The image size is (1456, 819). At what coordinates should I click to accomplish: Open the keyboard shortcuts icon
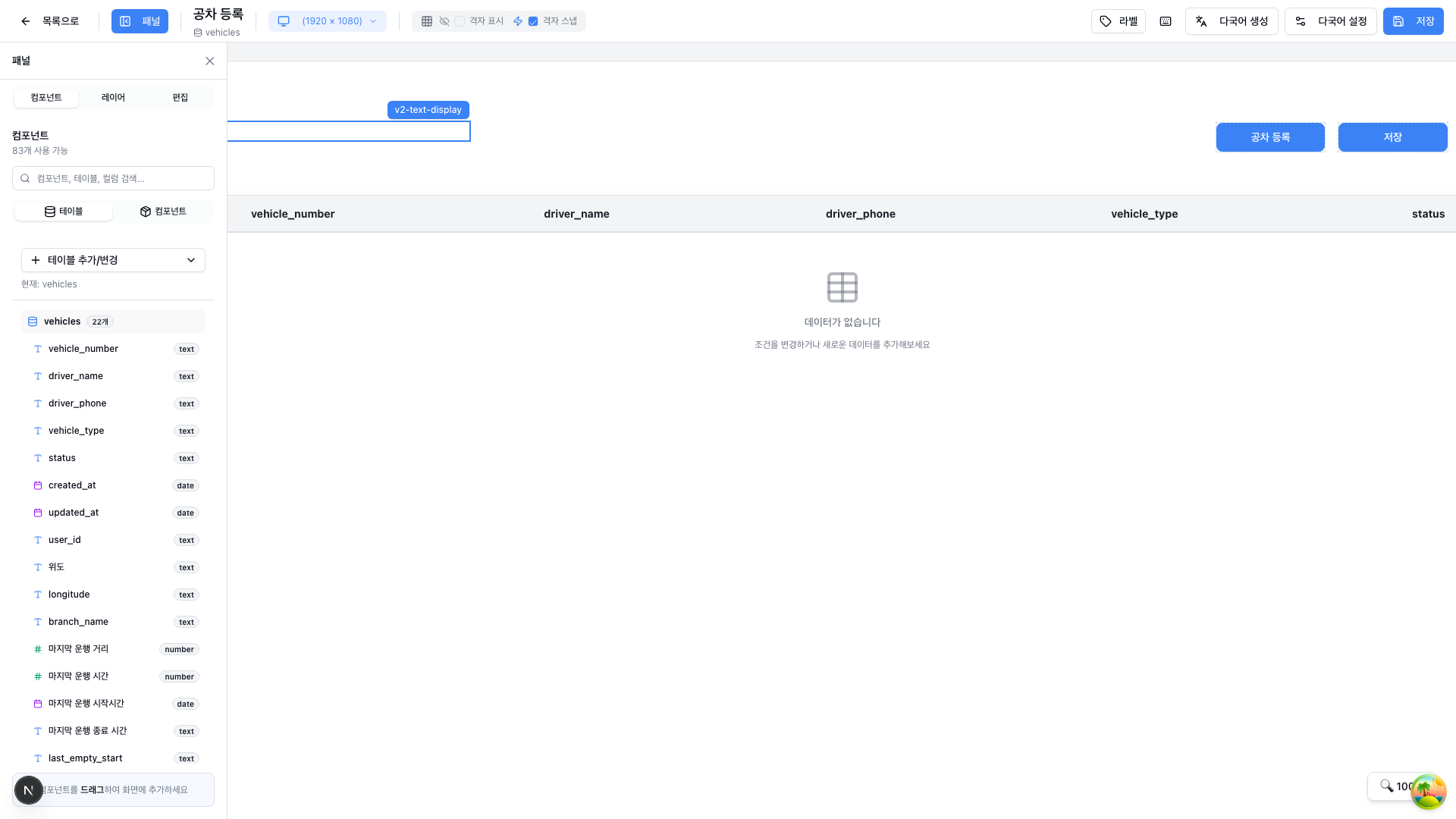1166,21
